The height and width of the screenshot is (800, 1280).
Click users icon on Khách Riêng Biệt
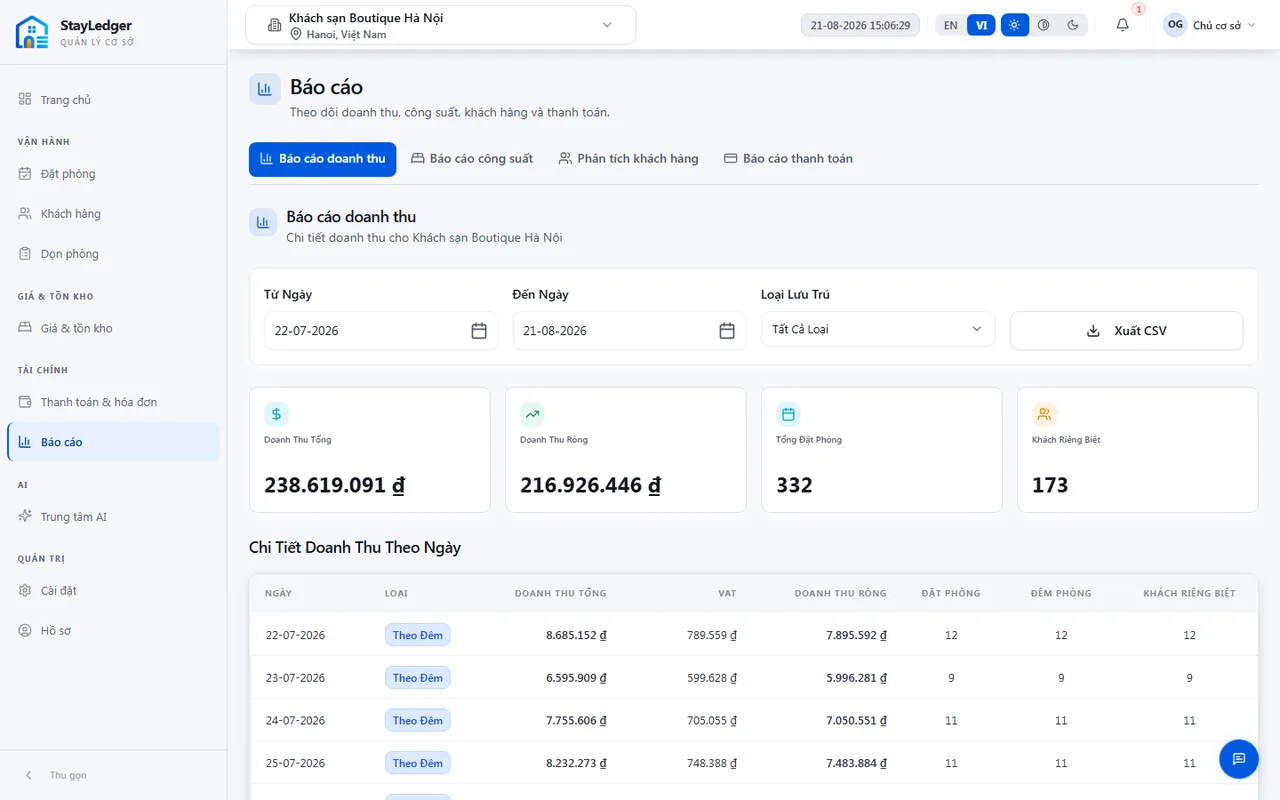(x=1045, y=414)
